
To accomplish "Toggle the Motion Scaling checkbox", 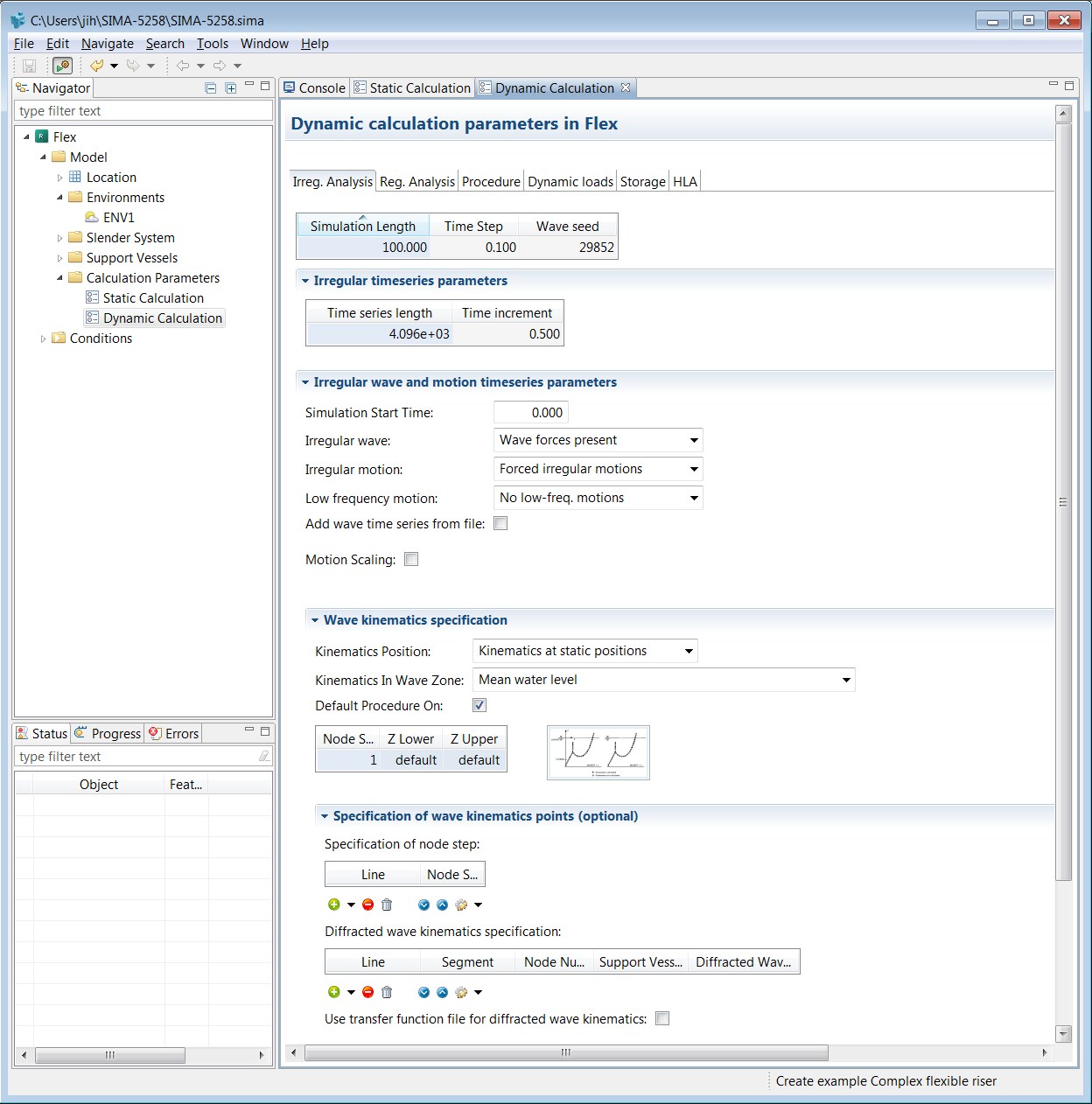I will [x=411, y=559].
